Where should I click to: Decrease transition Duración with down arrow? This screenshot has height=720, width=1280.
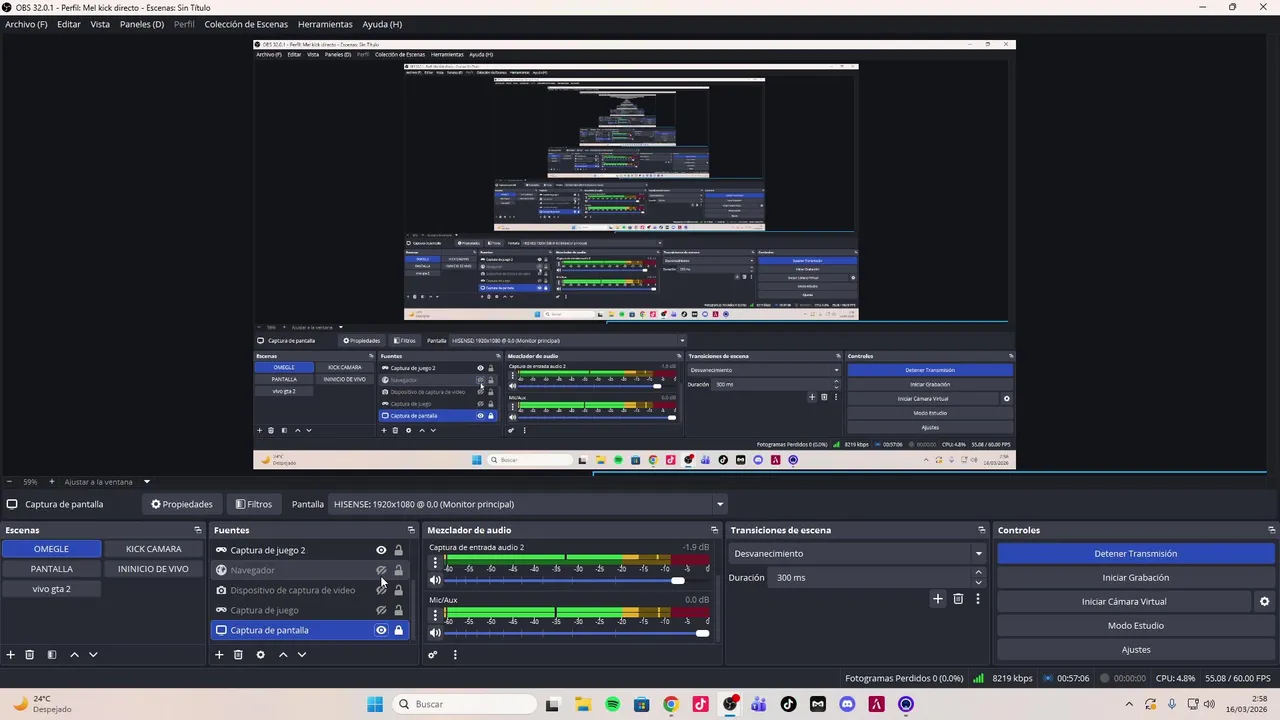coord(978,583)
